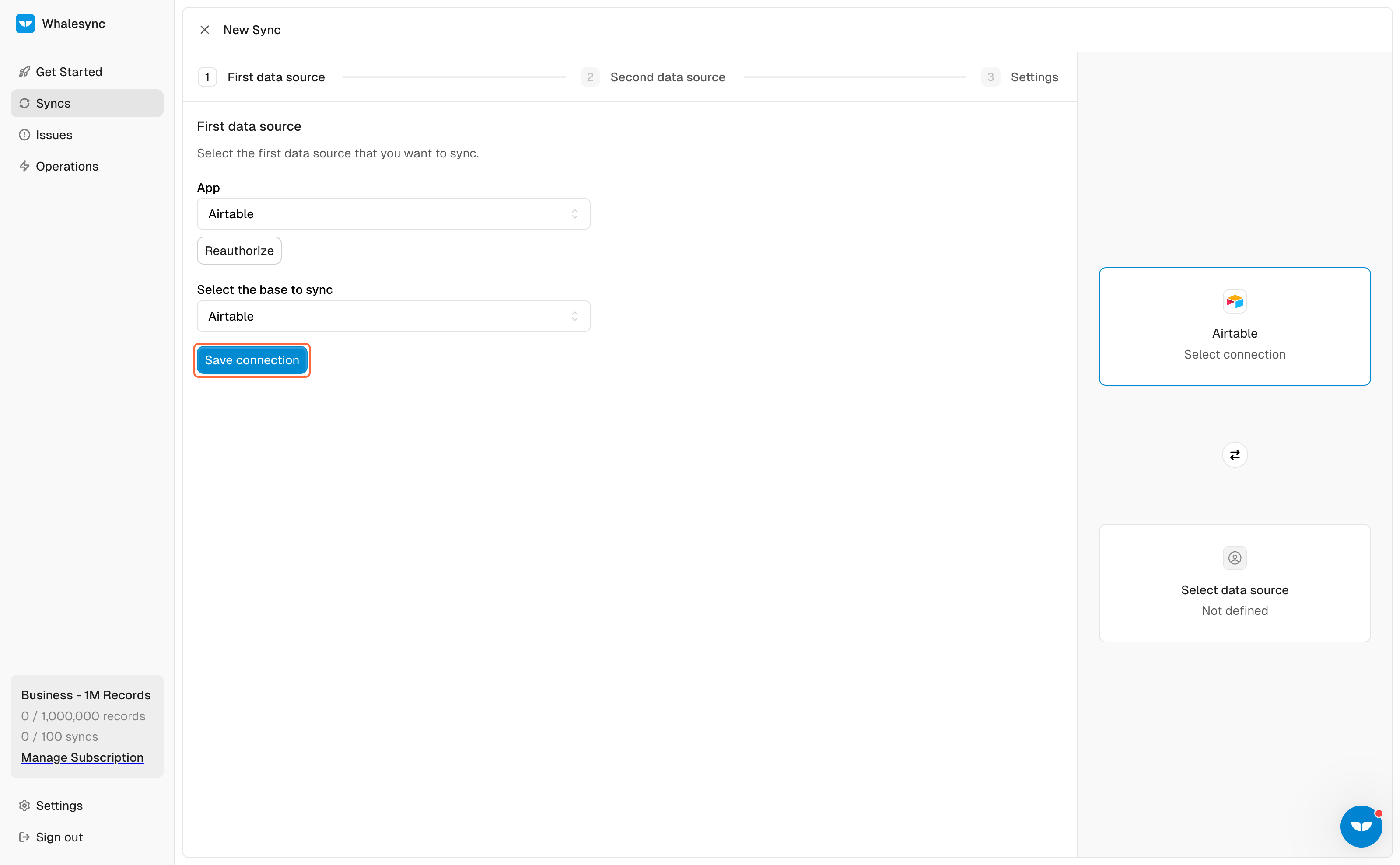Image resolution: width=1400 pixels, height=865 pixels.
Task: Expand the App dropdown showing Airtable
Action: click(393, 214)
